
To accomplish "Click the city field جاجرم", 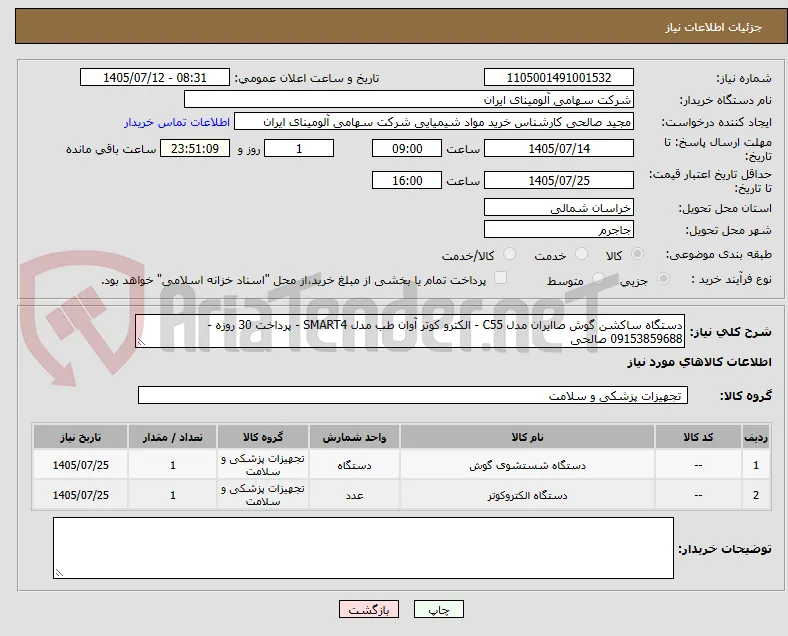I will click(x=559, y=230).
